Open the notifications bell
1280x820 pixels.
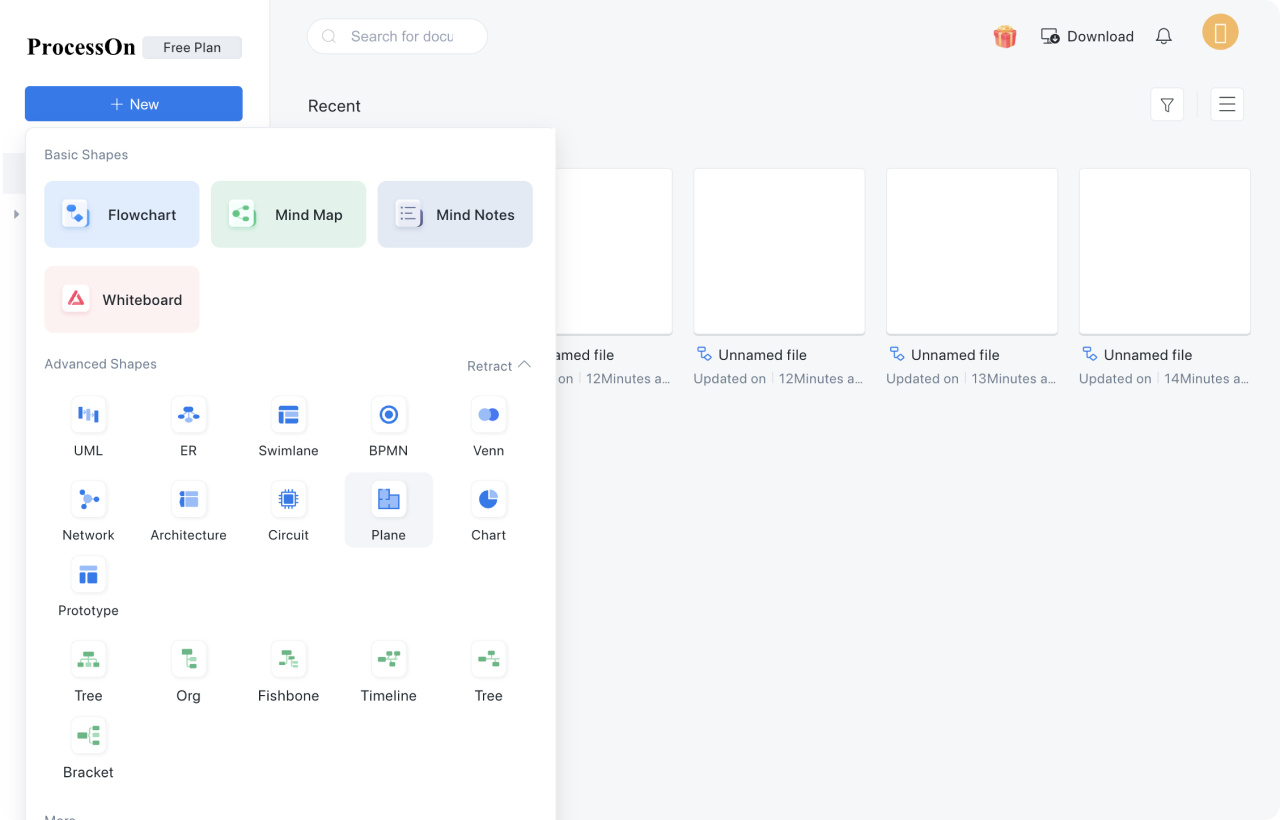pos(1163,36)
